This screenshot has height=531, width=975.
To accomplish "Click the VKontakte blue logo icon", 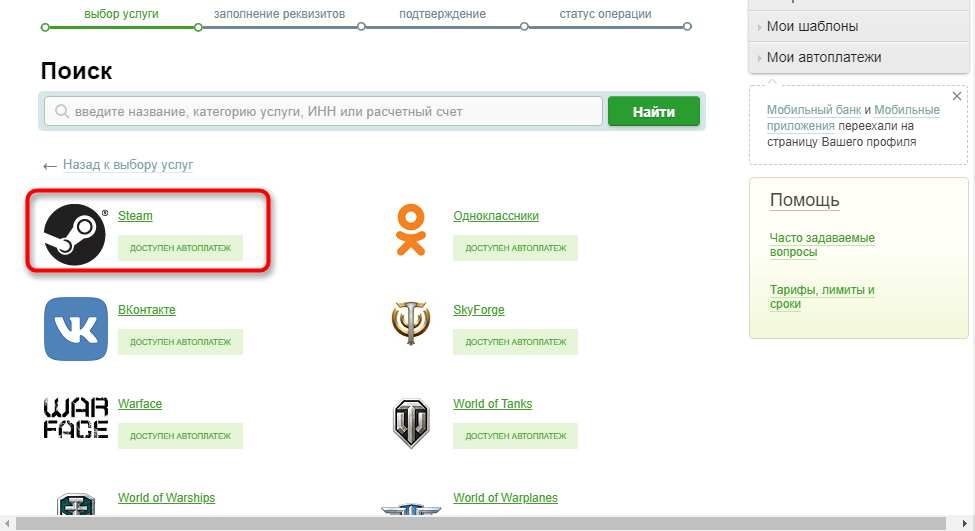I will [76, 329].
